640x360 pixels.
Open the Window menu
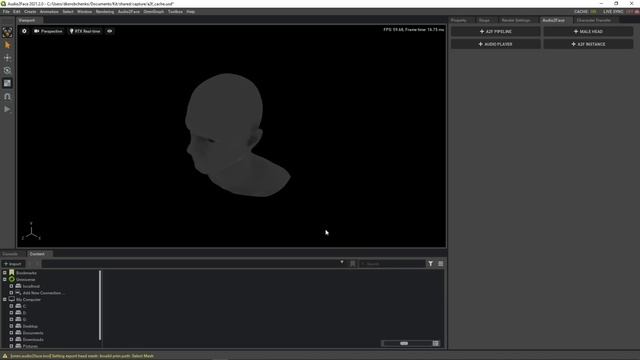point(84,11)
